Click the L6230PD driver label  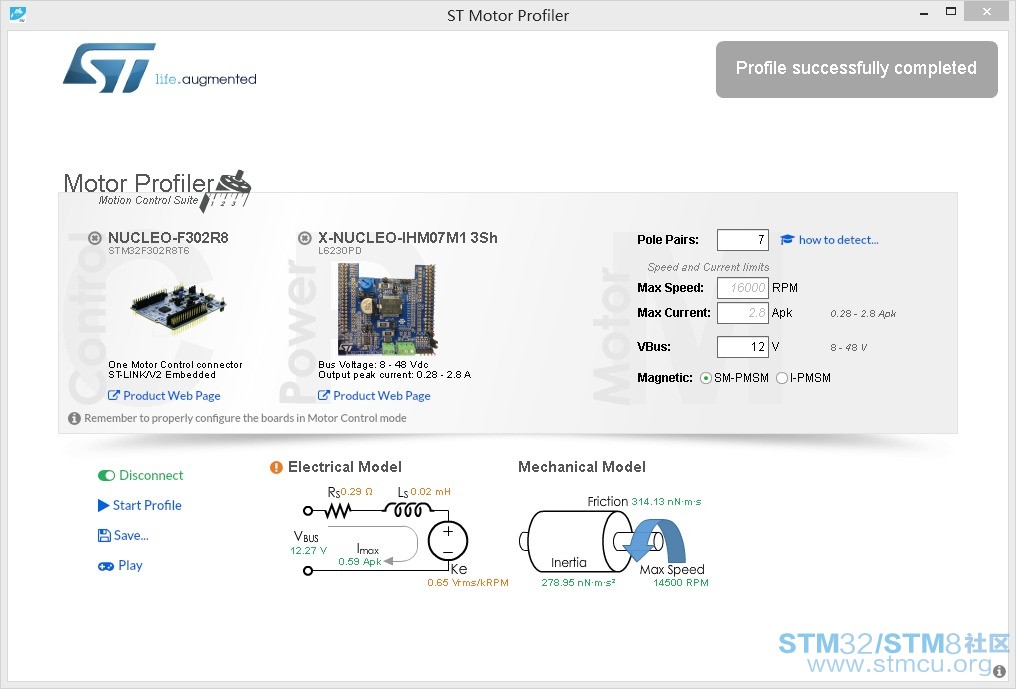coord(340,251)
